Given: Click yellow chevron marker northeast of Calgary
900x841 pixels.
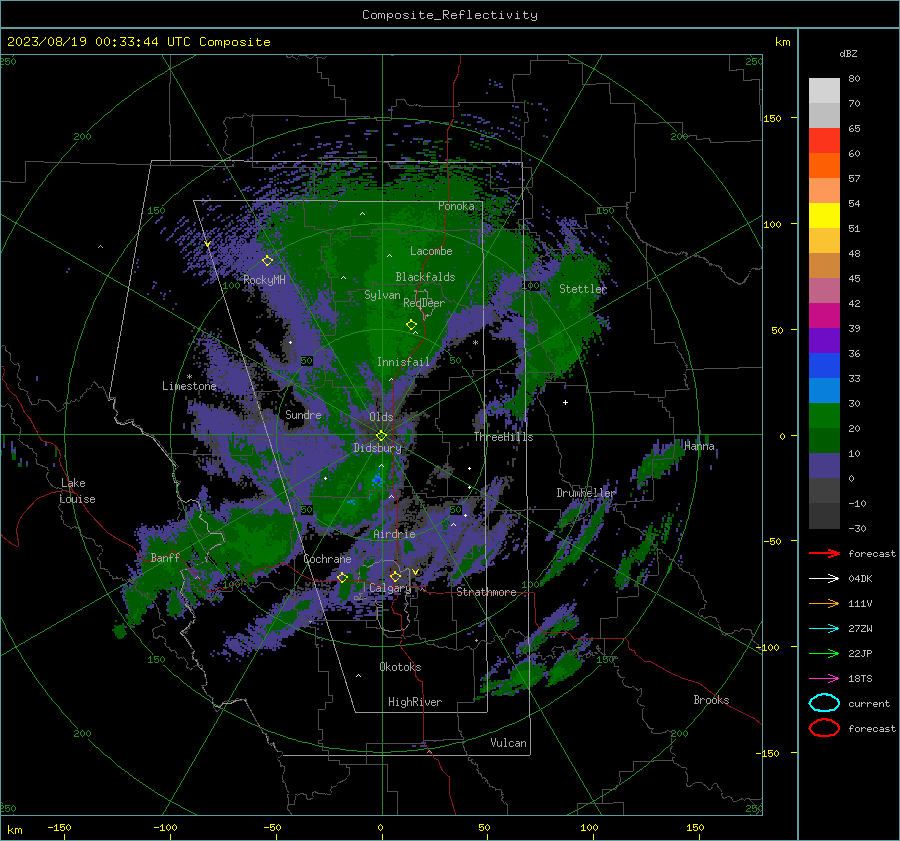Looking at the screenshot, I should [415, 572].
